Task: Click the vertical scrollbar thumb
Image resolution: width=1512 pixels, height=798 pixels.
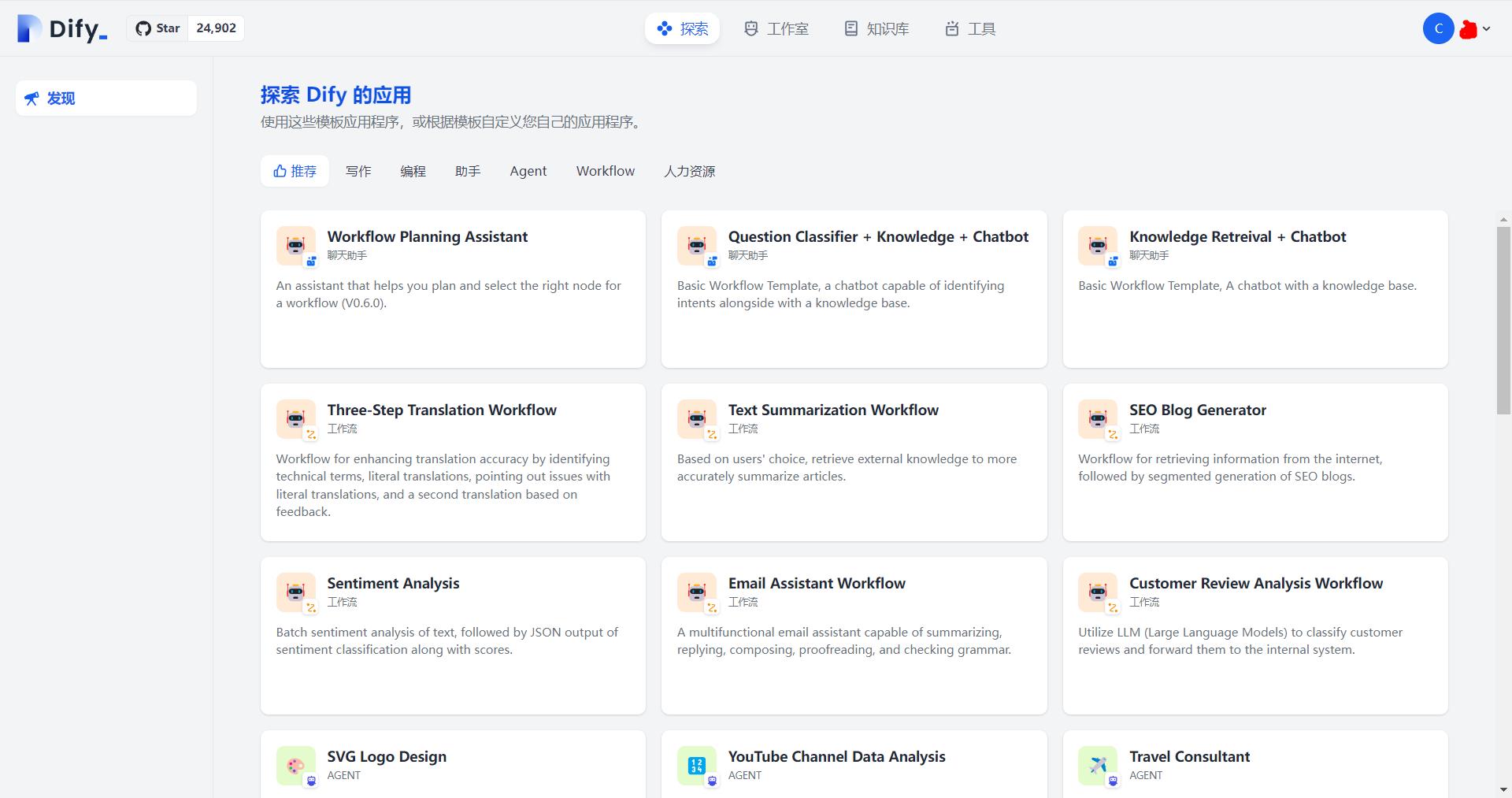Action: pyautogui.click(x=1503, y=319)
